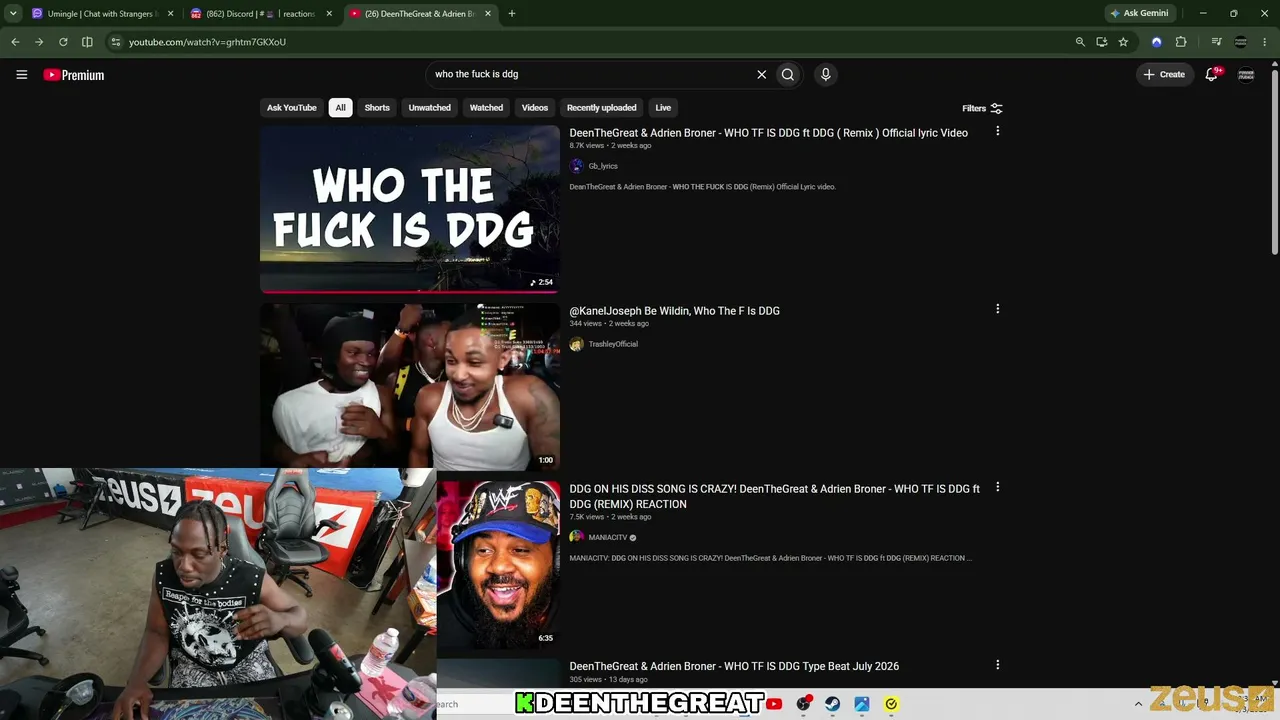Select the Ask YouTube chip
Image resolution: width=1280 pixels, height=720 pixels.
[292, 108]
